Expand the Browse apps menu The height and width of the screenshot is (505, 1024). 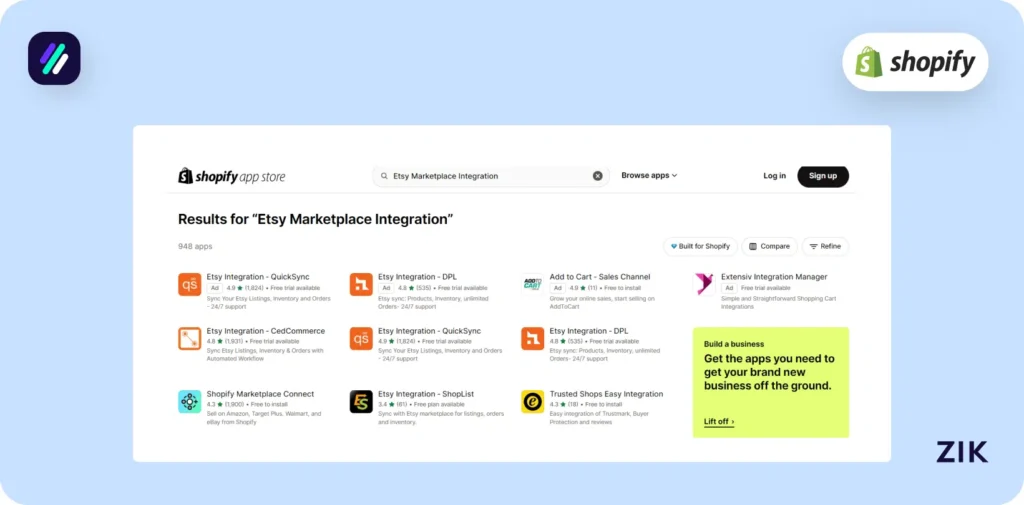coord(649,176)
